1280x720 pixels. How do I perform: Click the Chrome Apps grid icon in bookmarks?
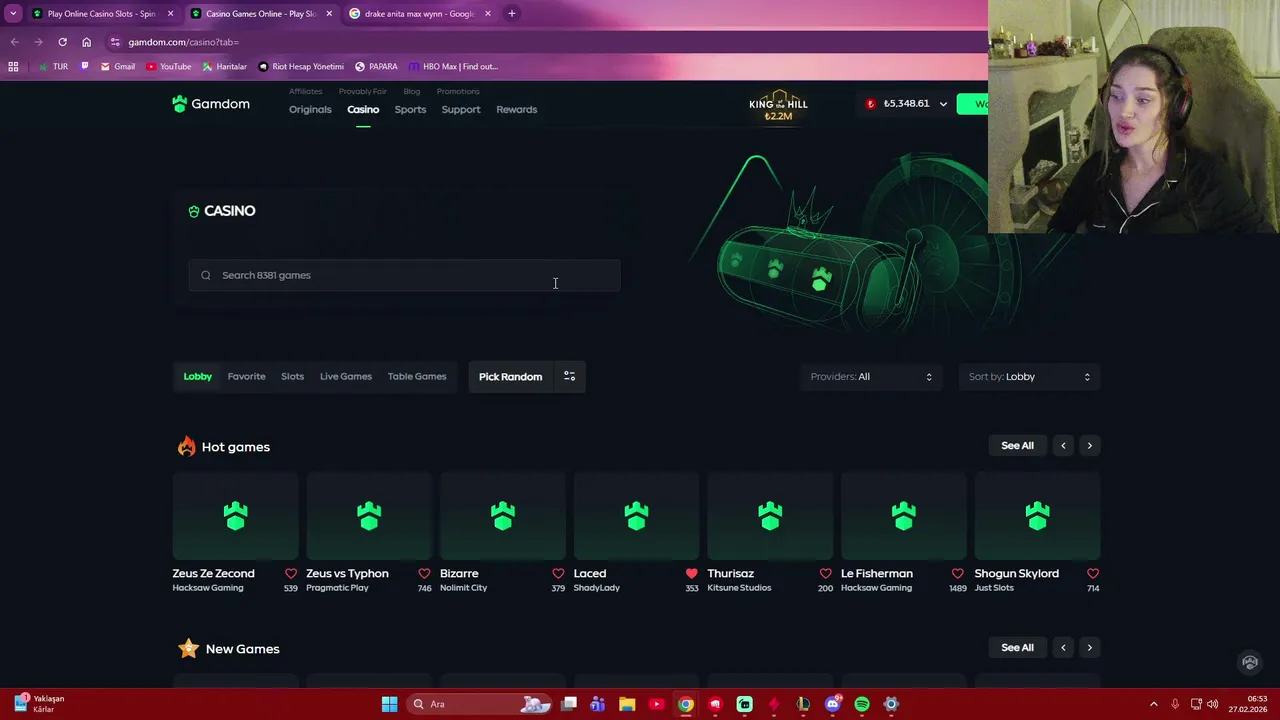click(x=13, y=67)
